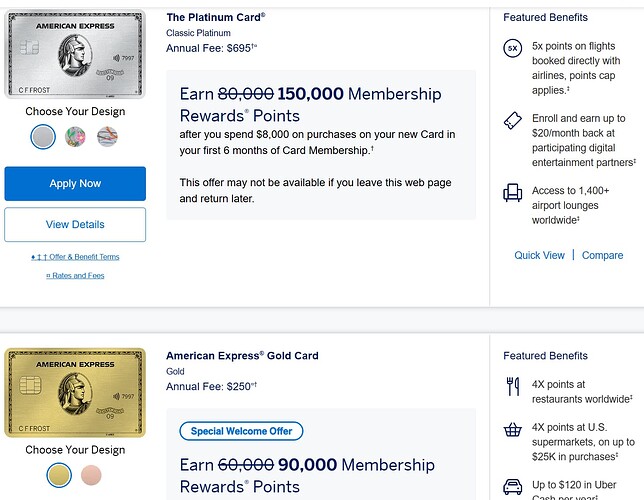Click the Uber Cash car icon
Screen dimensions: 644x500
pyautogui.click(x=513, y=485)
